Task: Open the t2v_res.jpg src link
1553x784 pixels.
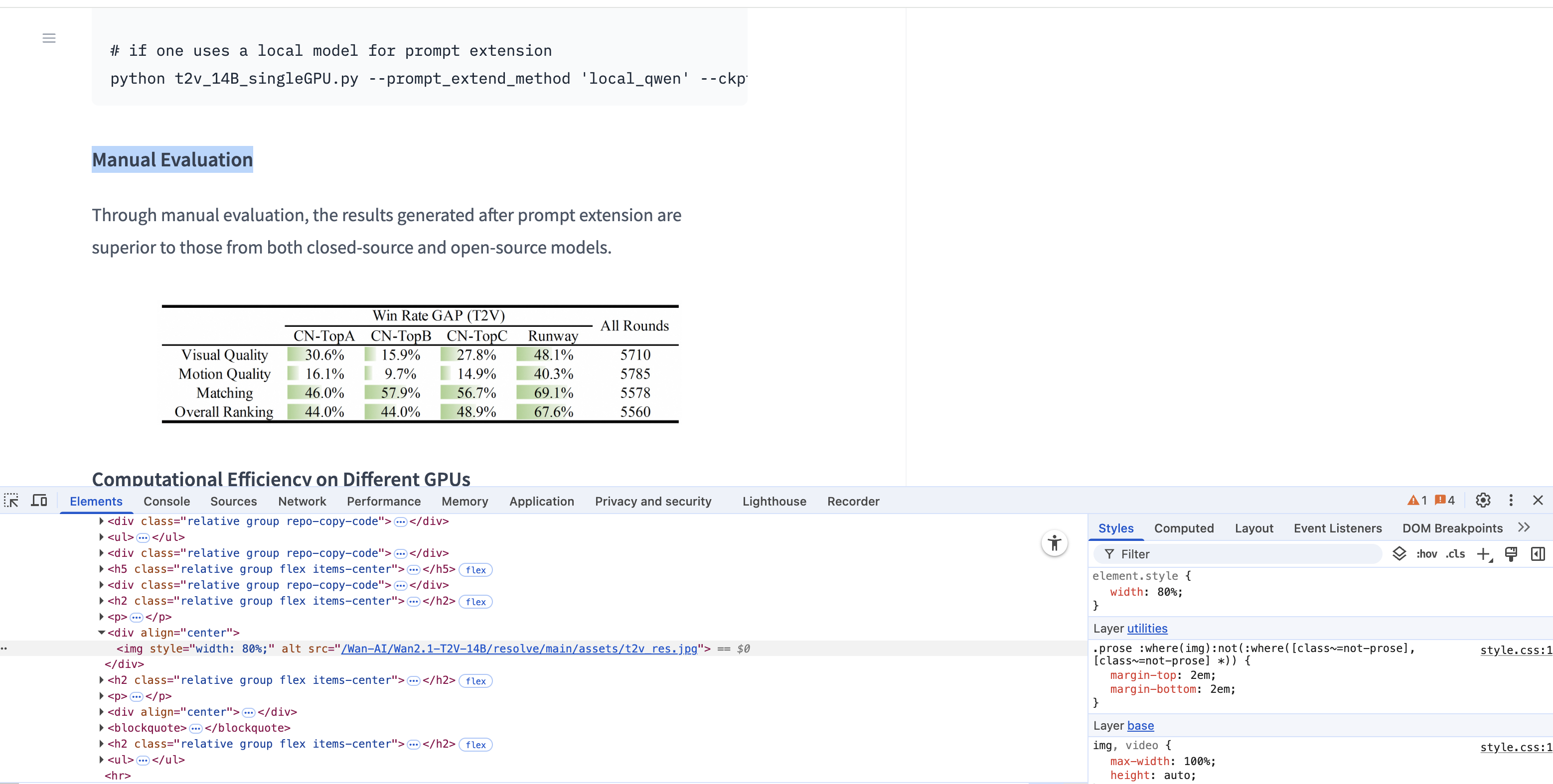Action: 518,649
